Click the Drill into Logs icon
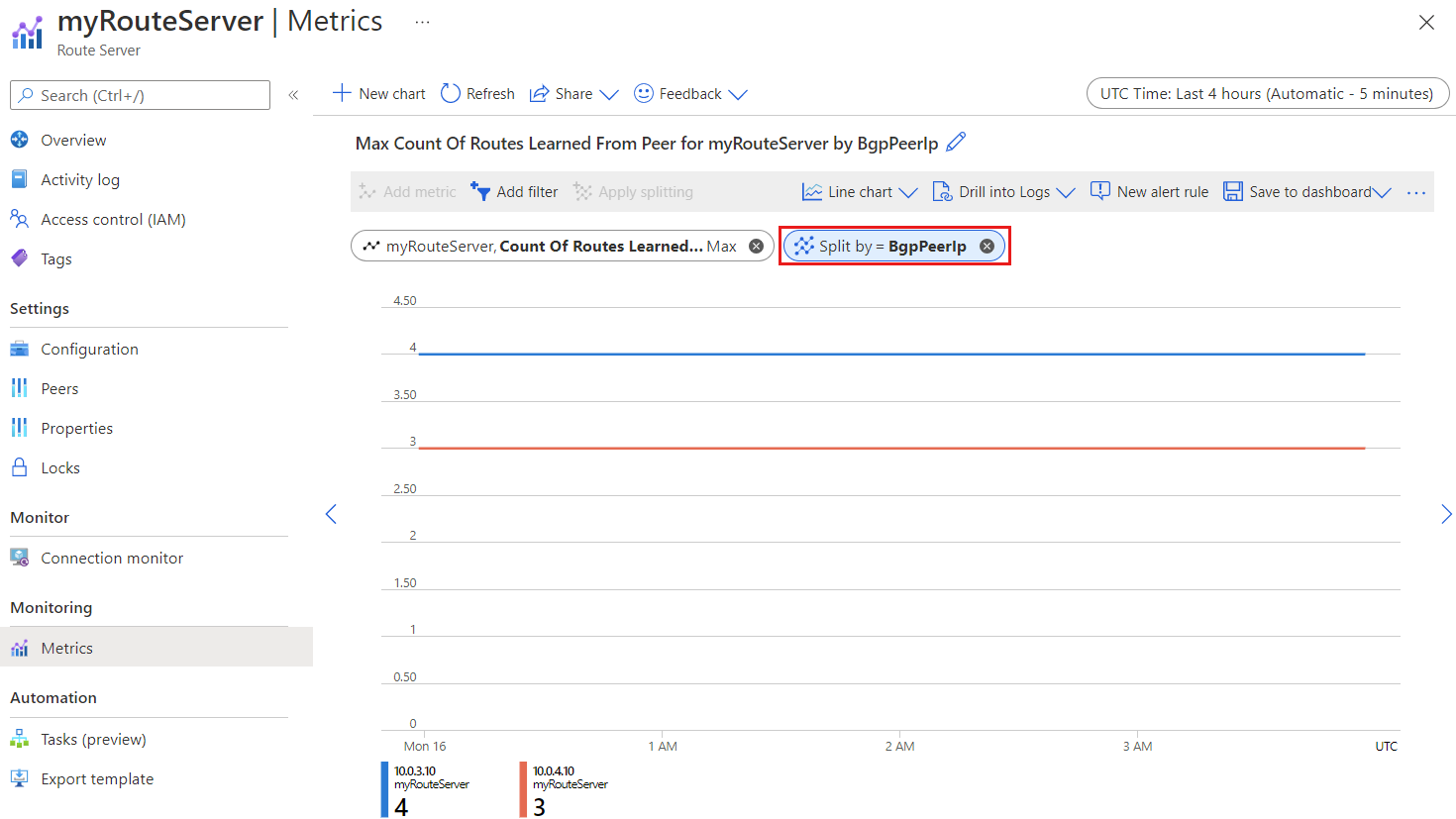This screenshot has width=1456, height=819. [x=941, y=191]
